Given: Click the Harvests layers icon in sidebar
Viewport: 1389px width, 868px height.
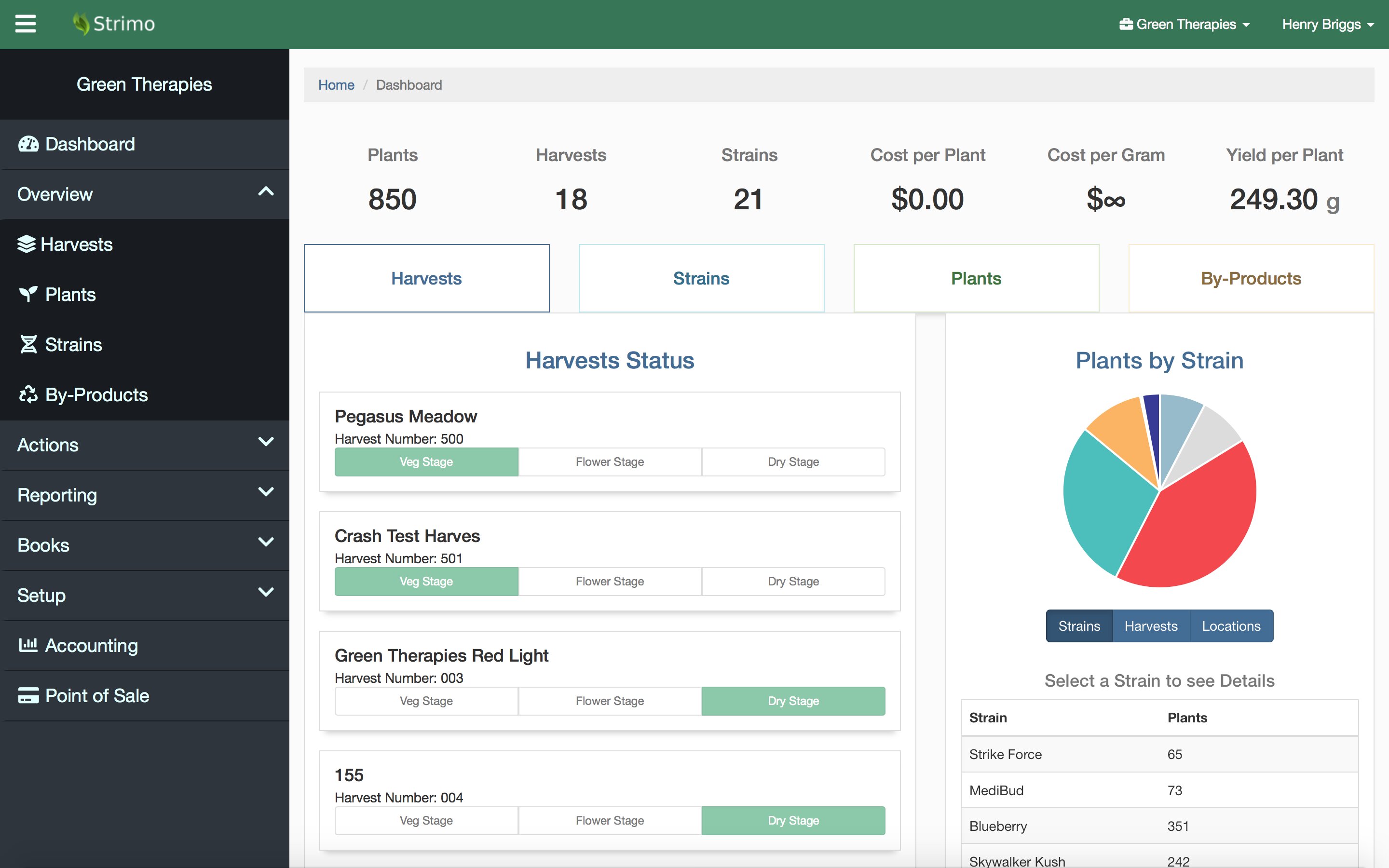Looking at the screenshot, I should [27, 244].
